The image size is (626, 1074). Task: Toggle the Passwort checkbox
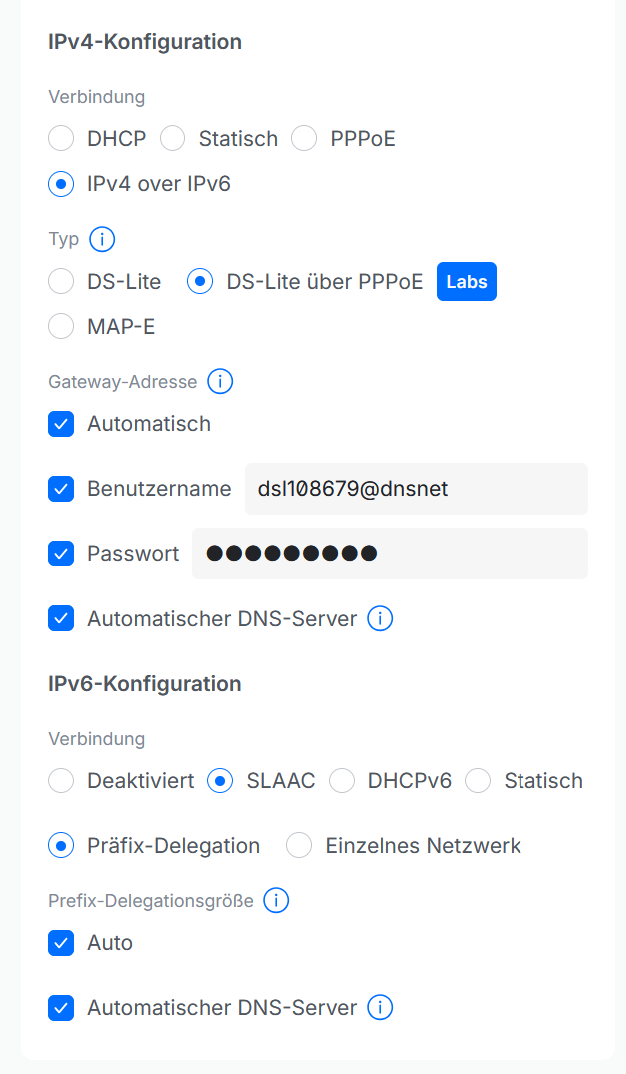pyautogui.click(x=61, y=553)
